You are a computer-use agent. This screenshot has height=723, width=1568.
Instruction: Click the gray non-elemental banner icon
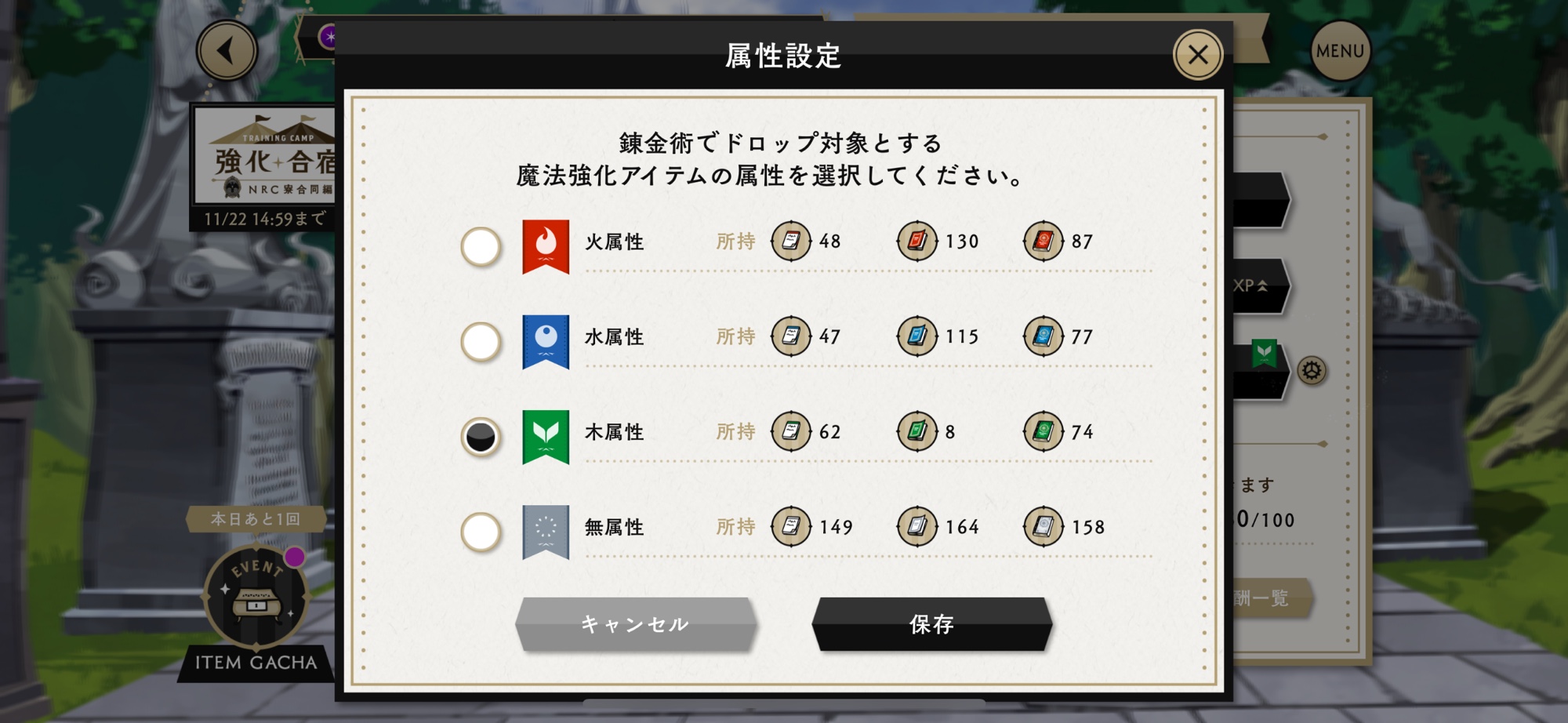click(546, 531)
